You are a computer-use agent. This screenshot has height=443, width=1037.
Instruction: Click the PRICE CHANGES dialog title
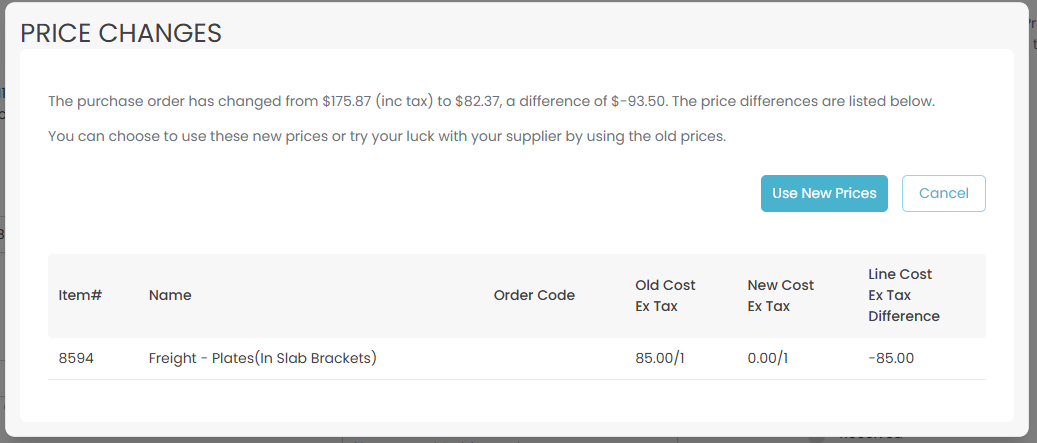coord(121,32)
